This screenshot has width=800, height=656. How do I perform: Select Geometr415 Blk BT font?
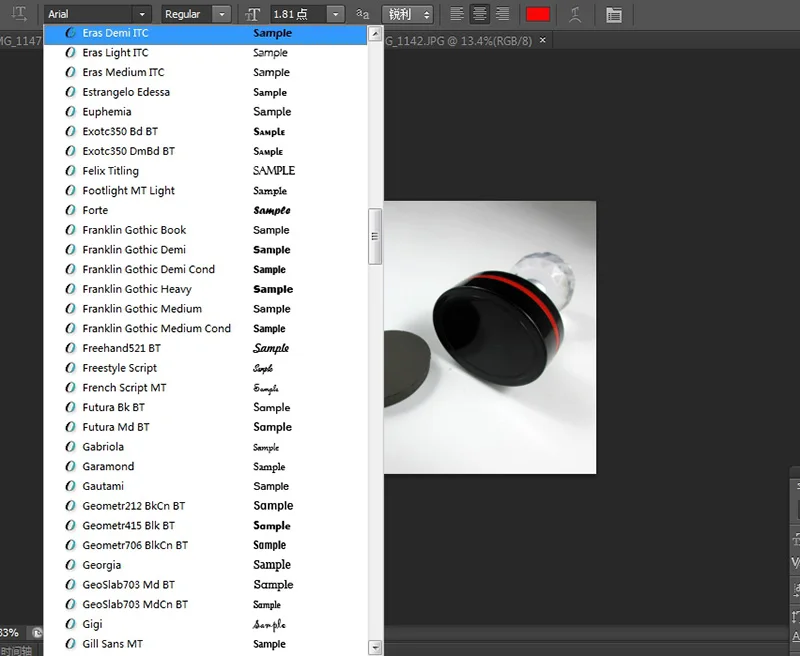coord(205,526)
